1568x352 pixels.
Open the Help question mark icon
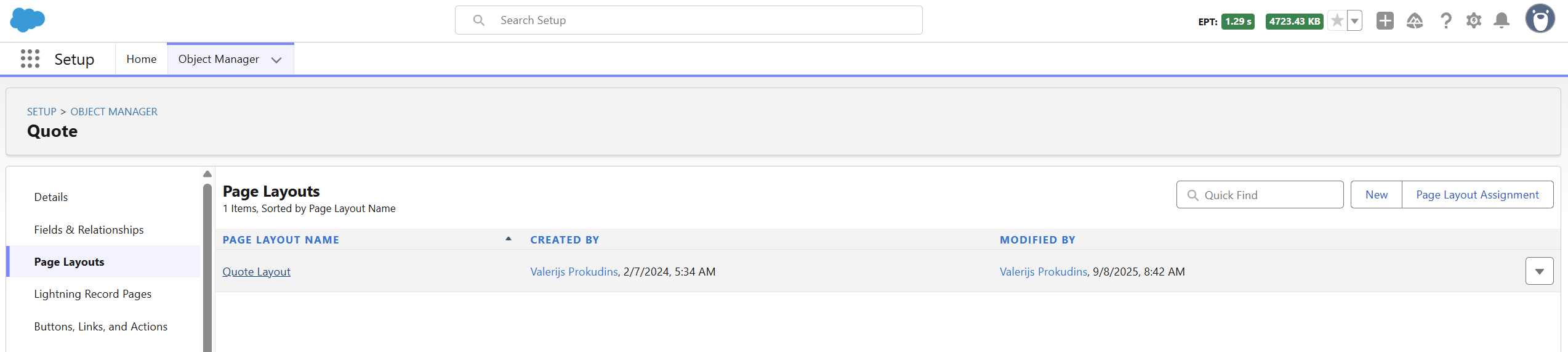click(1445, 21)
